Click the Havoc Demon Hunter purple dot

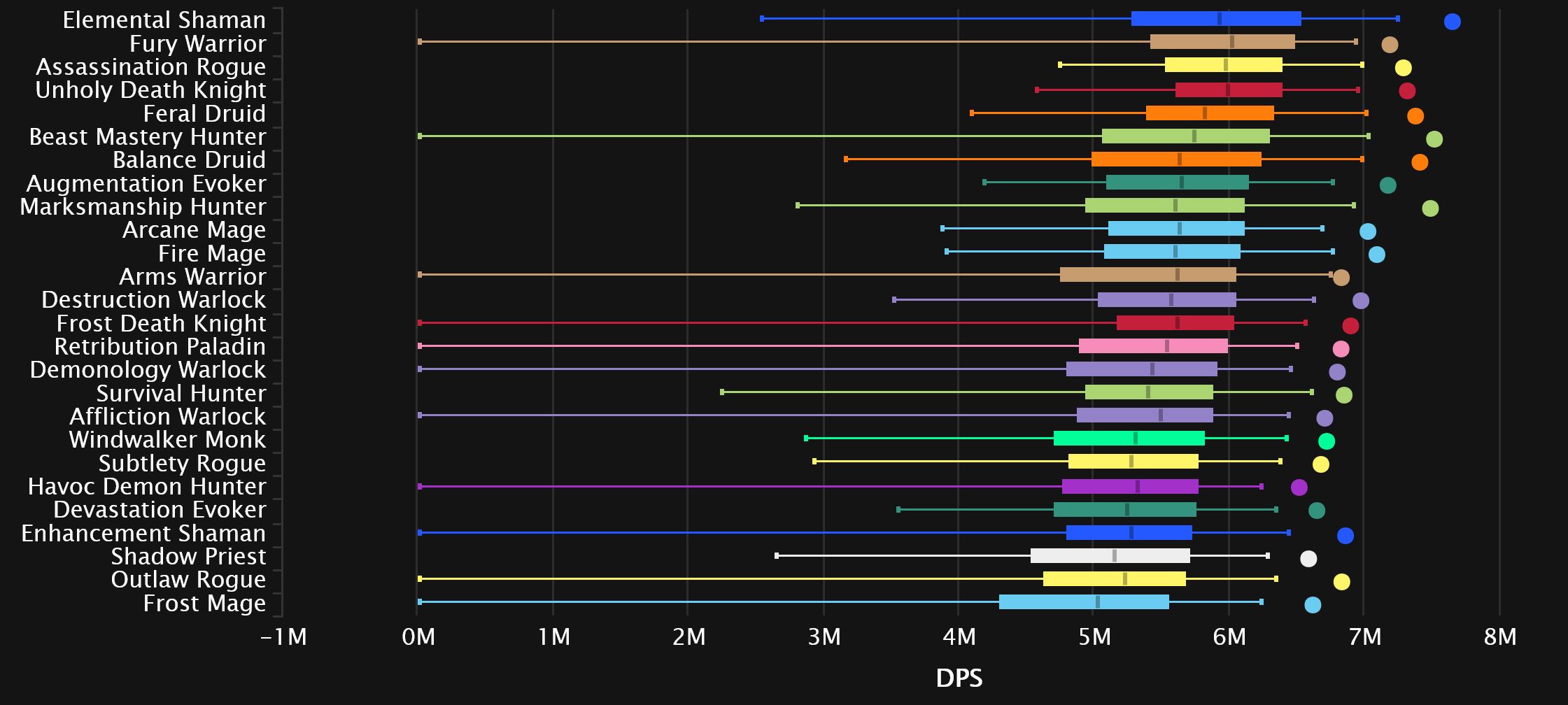[1299, 487]
